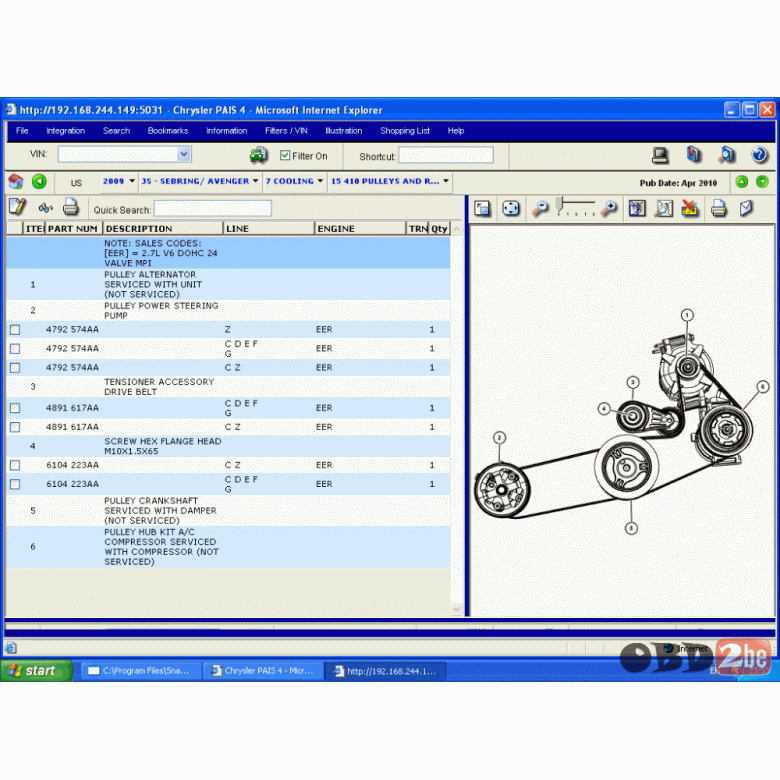This screenshot has height=780, width=780.
Task: Open the VIN combo box dropdown
Action: click(184, 154)
